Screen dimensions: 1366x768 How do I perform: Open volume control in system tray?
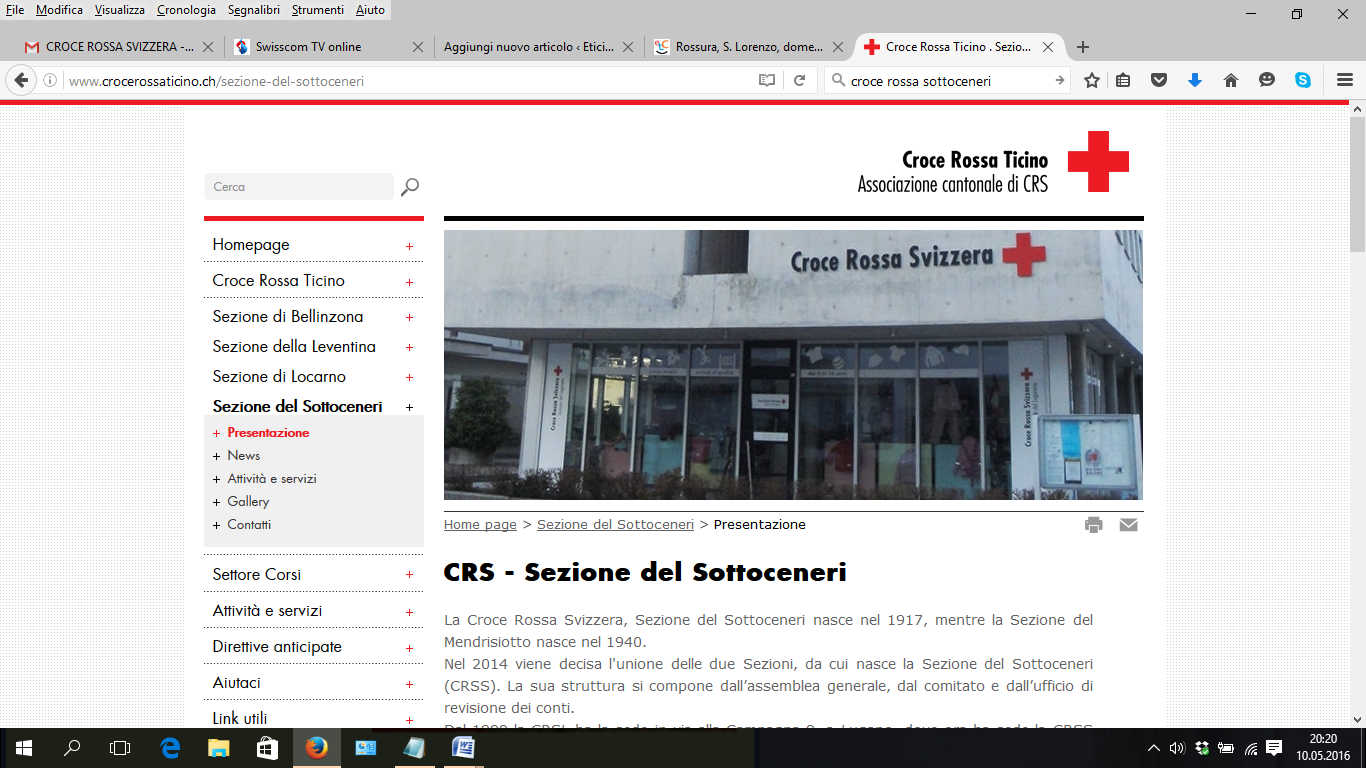coord(1177,748)
